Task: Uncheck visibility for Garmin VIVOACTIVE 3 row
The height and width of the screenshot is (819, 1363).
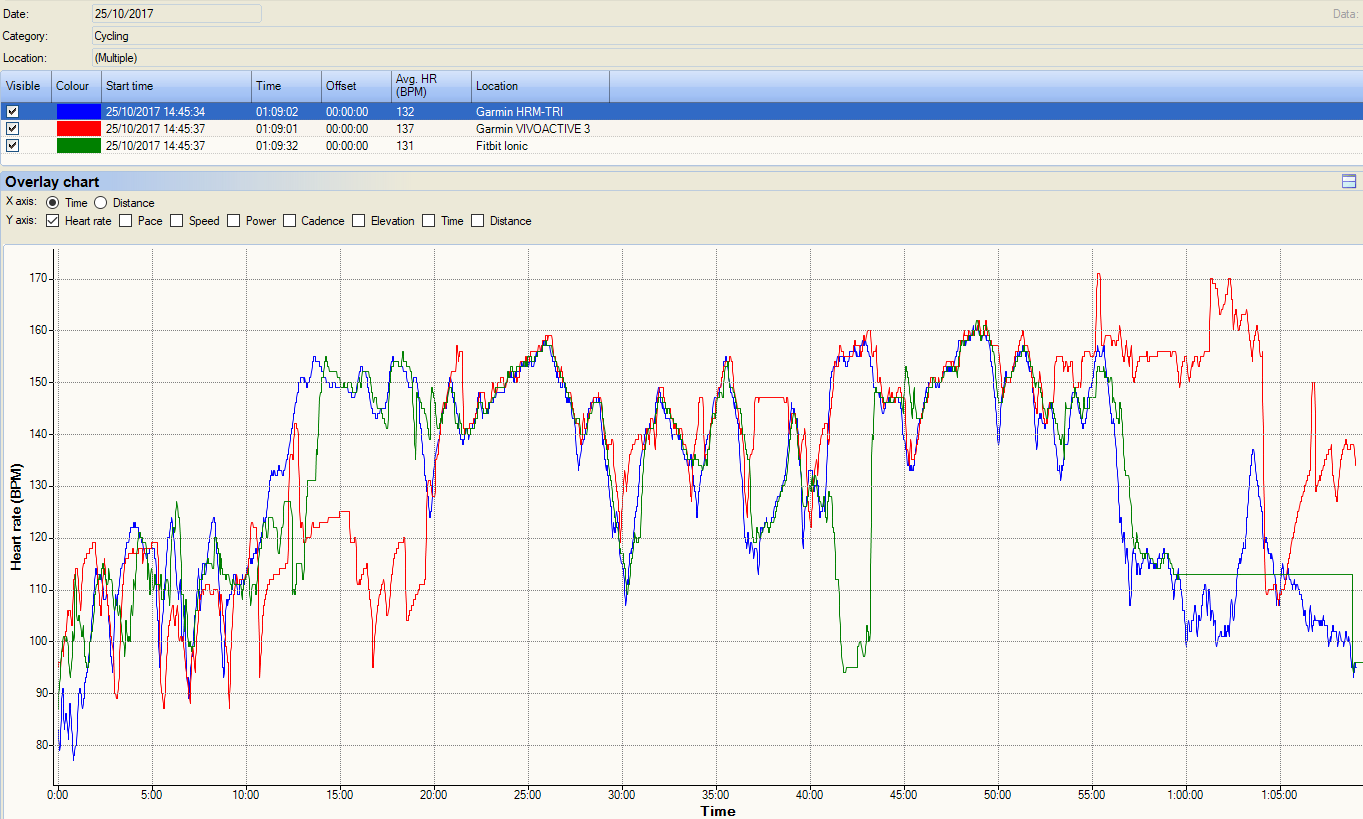Action: [x=13, y=128]
